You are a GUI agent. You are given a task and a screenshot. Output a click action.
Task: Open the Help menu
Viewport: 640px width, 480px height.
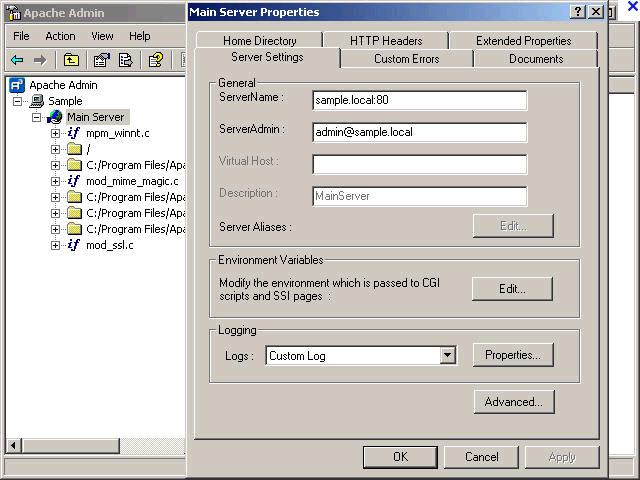point(140,36)
